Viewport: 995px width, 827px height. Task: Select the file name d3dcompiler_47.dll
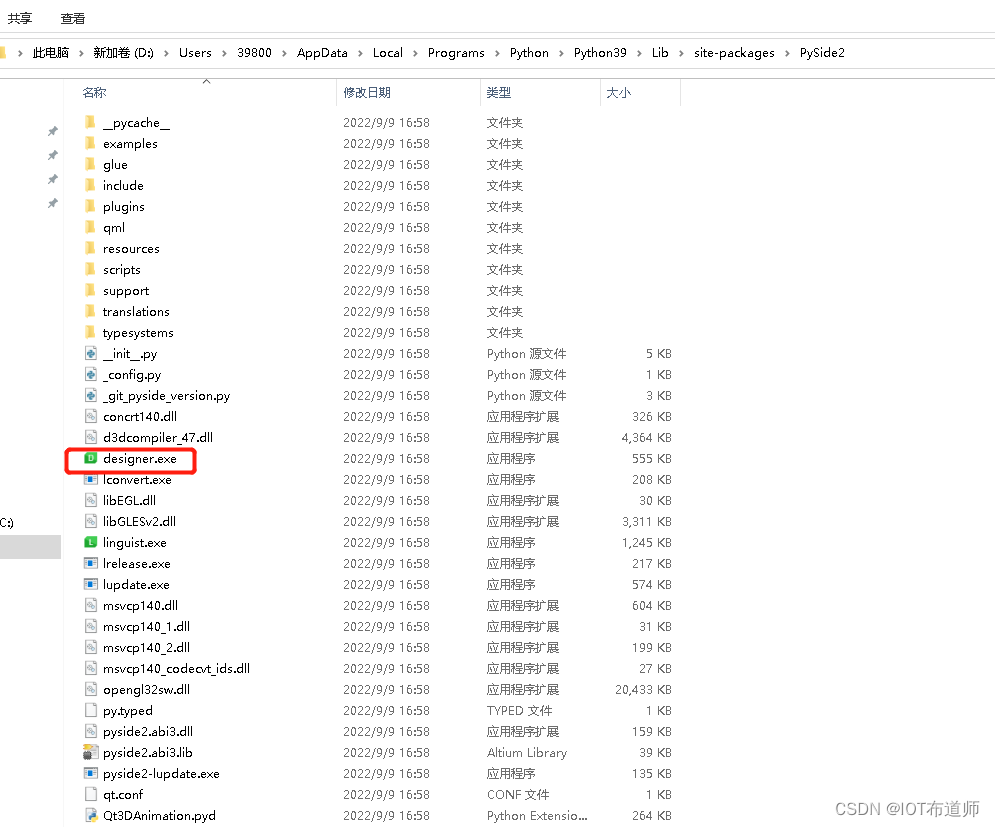pos(158,437)
